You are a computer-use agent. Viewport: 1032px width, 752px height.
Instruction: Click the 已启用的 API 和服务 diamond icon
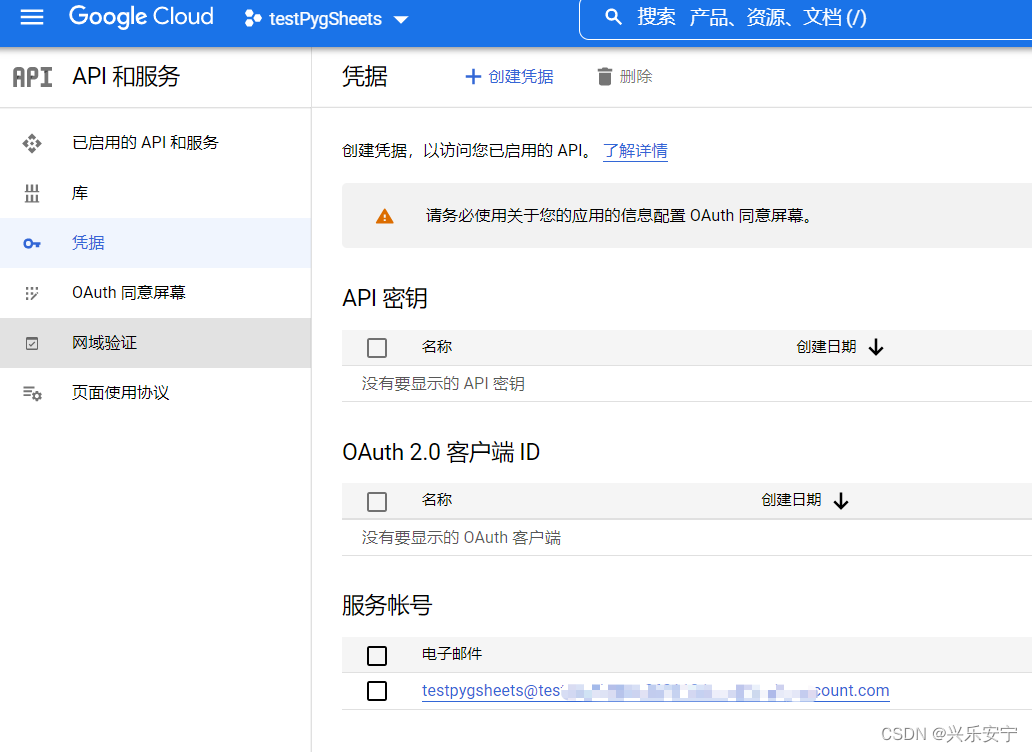click(32, 143)
